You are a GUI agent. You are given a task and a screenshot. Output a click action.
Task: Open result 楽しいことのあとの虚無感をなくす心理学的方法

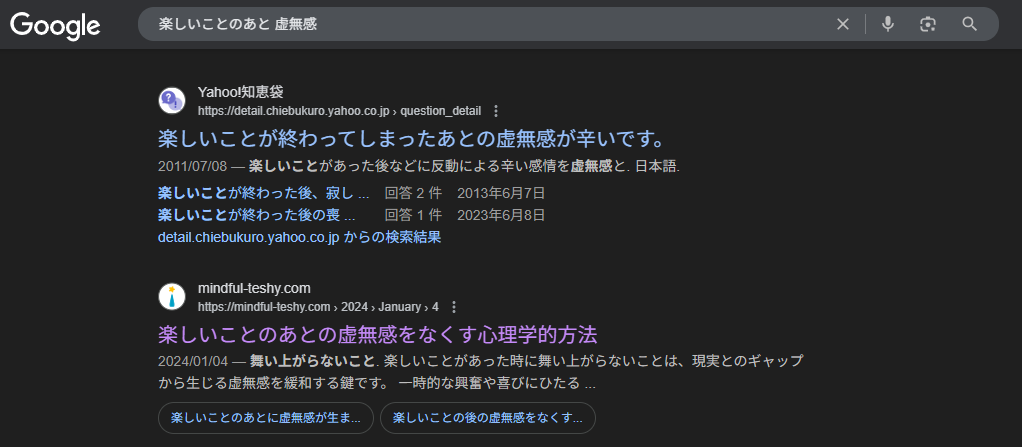point(377,335)
